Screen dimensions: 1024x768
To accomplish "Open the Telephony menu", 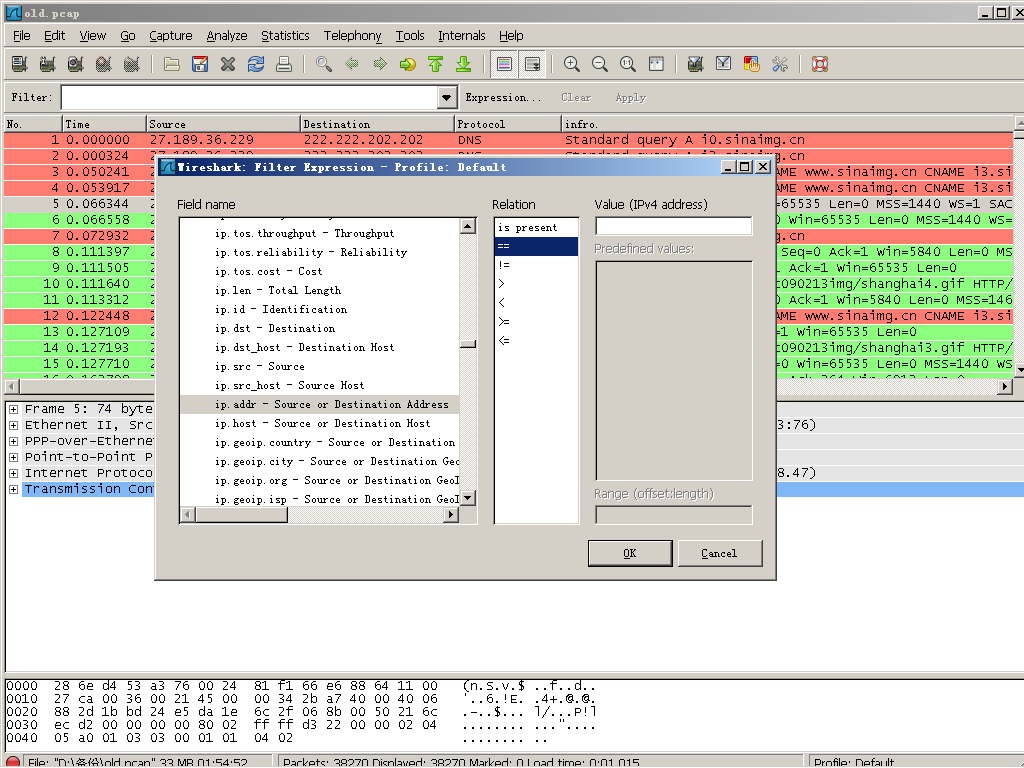I will 352,35.
